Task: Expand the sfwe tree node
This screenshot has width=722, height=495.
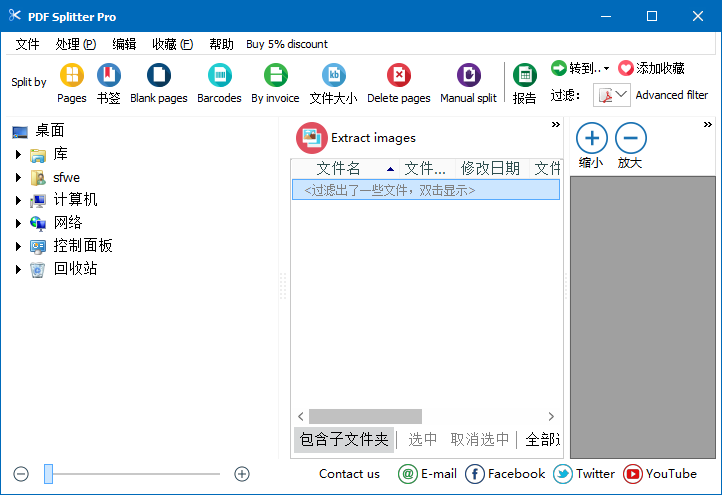Action: click(x=18, y=177)
